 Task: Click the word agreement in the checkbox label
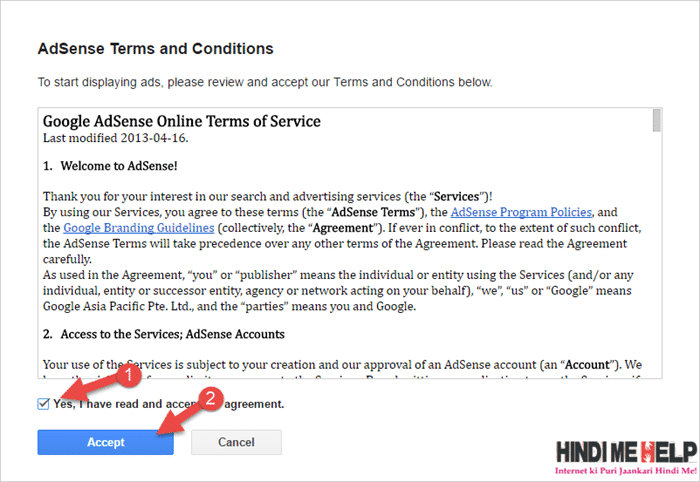pos(254,404)
